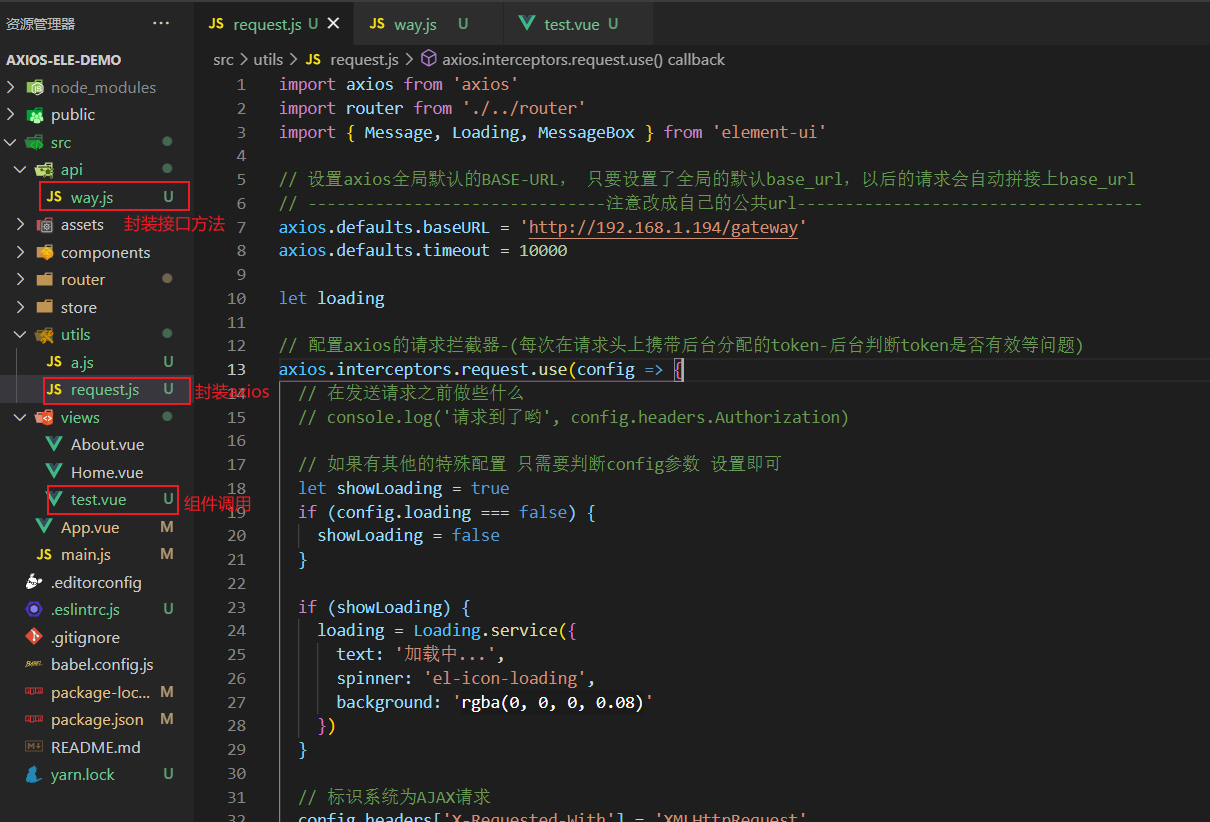
Task: Open the http://192.168.1.194/gateway link in code
Action: pos(664,227)
